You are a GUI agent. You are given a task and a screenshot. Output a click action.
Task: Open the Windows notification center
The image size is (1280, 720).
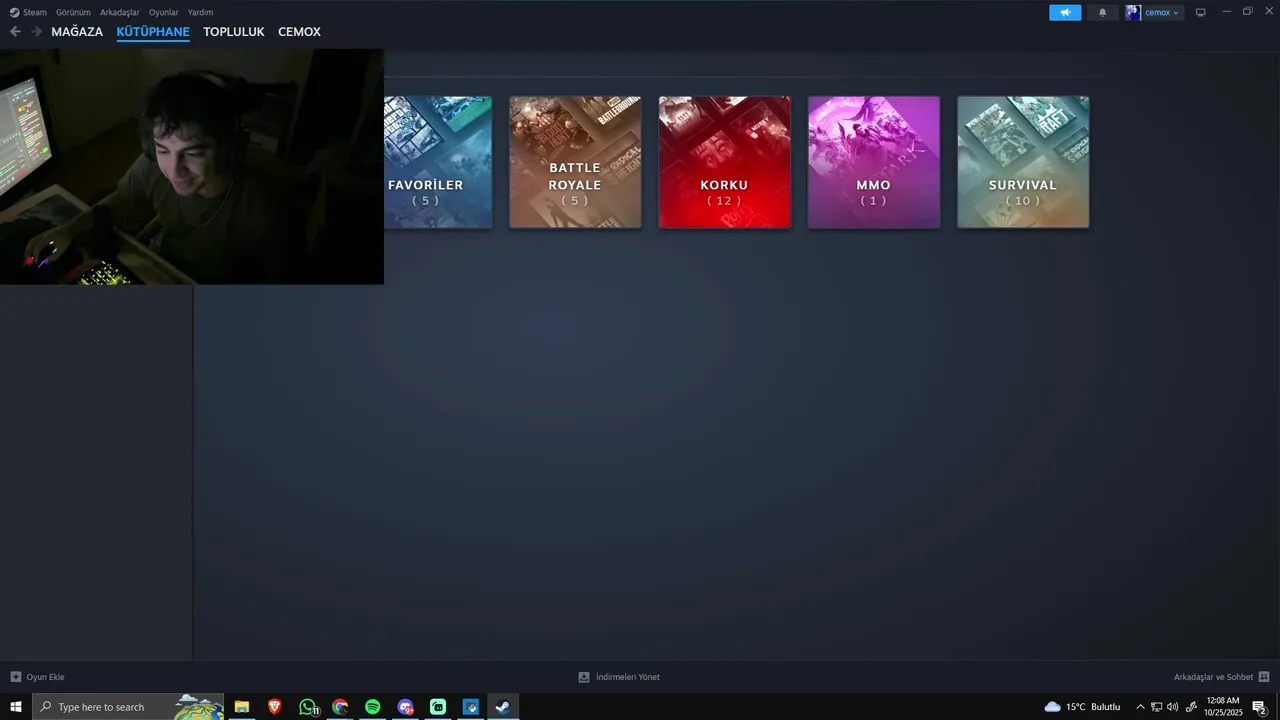[x=1260, y=707]
